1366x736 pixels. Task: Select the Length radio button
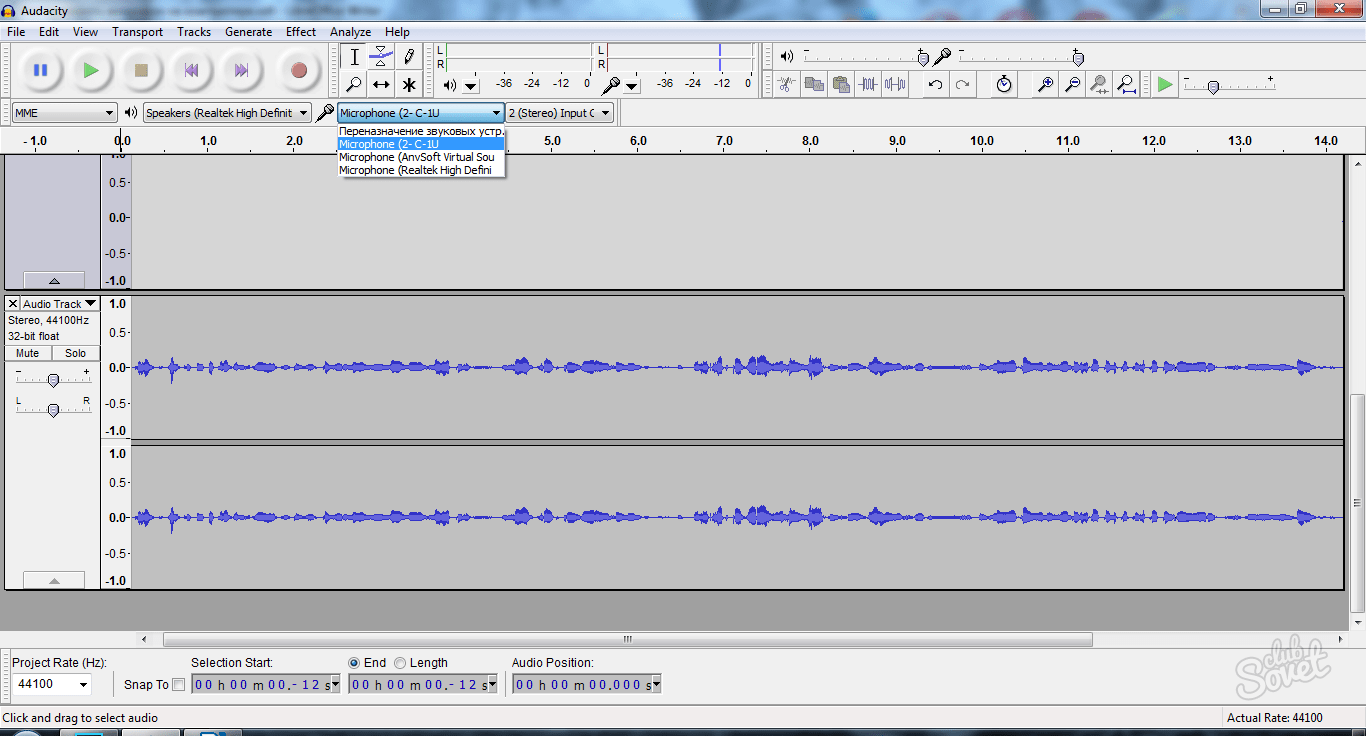(400, 663)
